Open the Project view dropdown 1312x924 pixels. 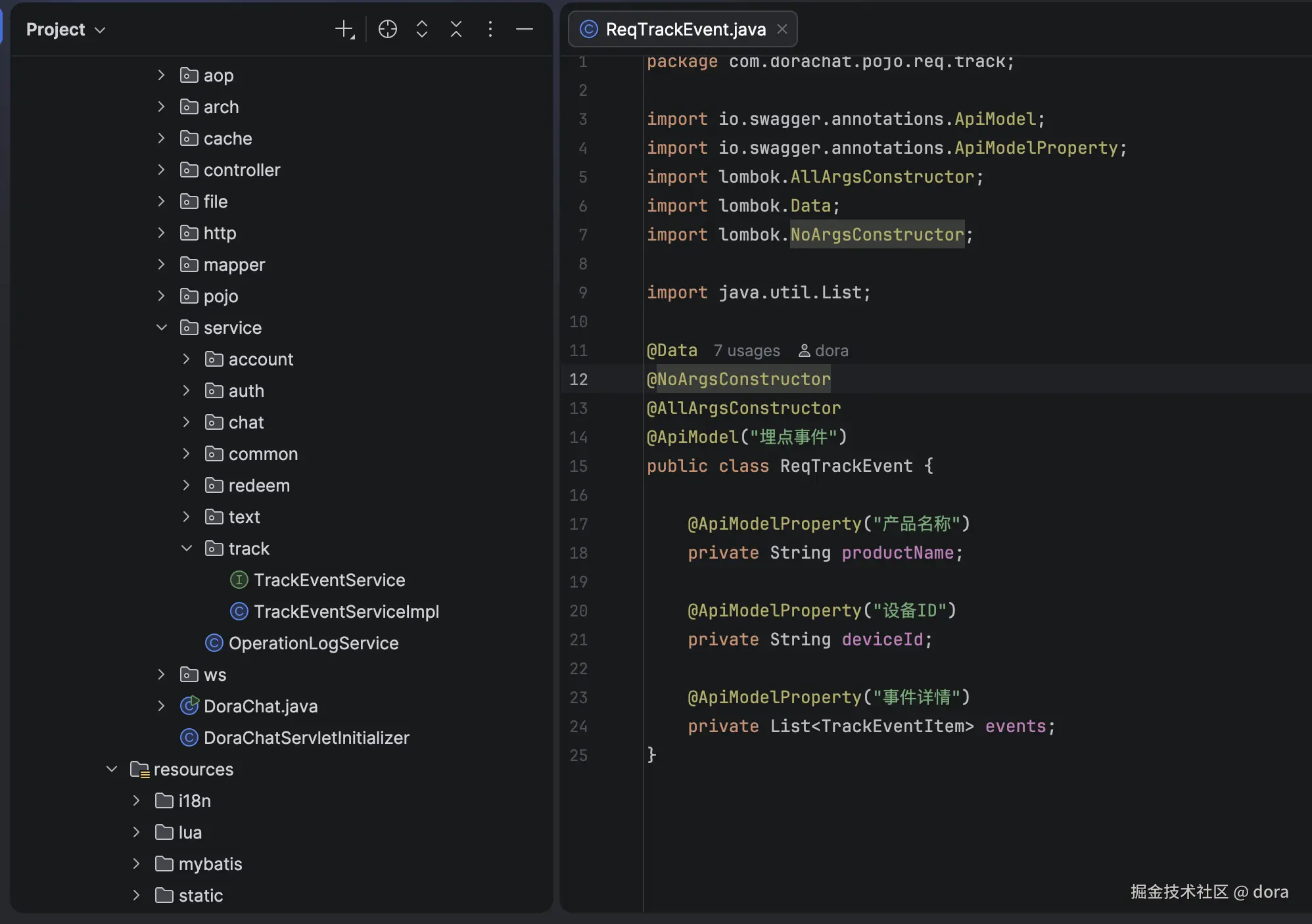click(66, 30)
